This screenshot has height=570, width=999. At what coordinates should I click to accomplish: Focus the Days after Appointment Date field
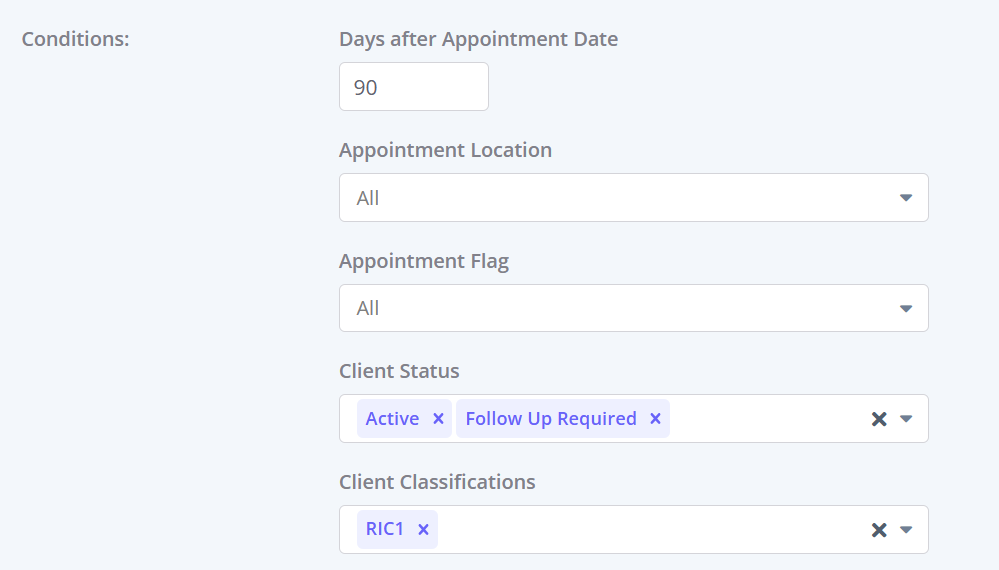coord(413,87)
